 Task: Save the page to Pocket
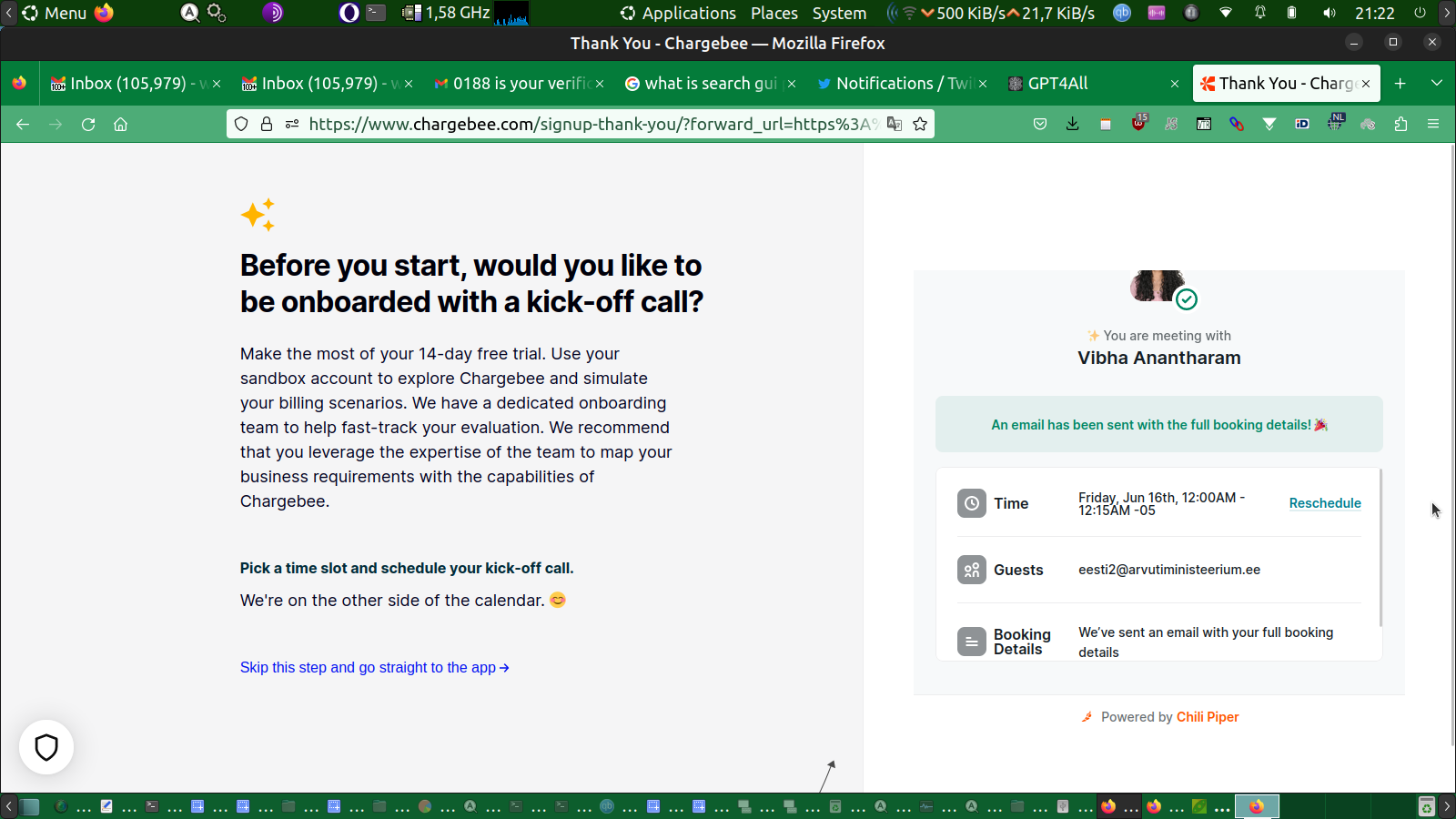(1040, 124)
